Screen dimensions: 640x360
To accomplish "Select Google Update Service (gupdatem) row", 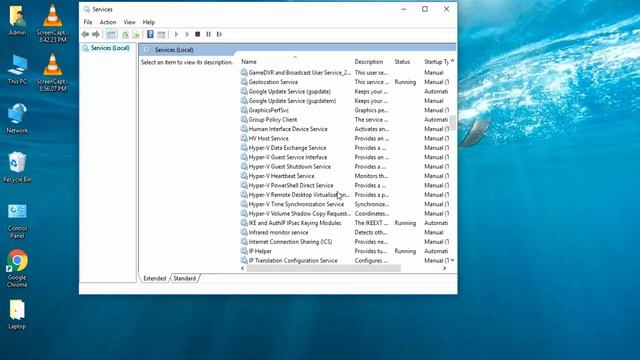I will point(345,101).
